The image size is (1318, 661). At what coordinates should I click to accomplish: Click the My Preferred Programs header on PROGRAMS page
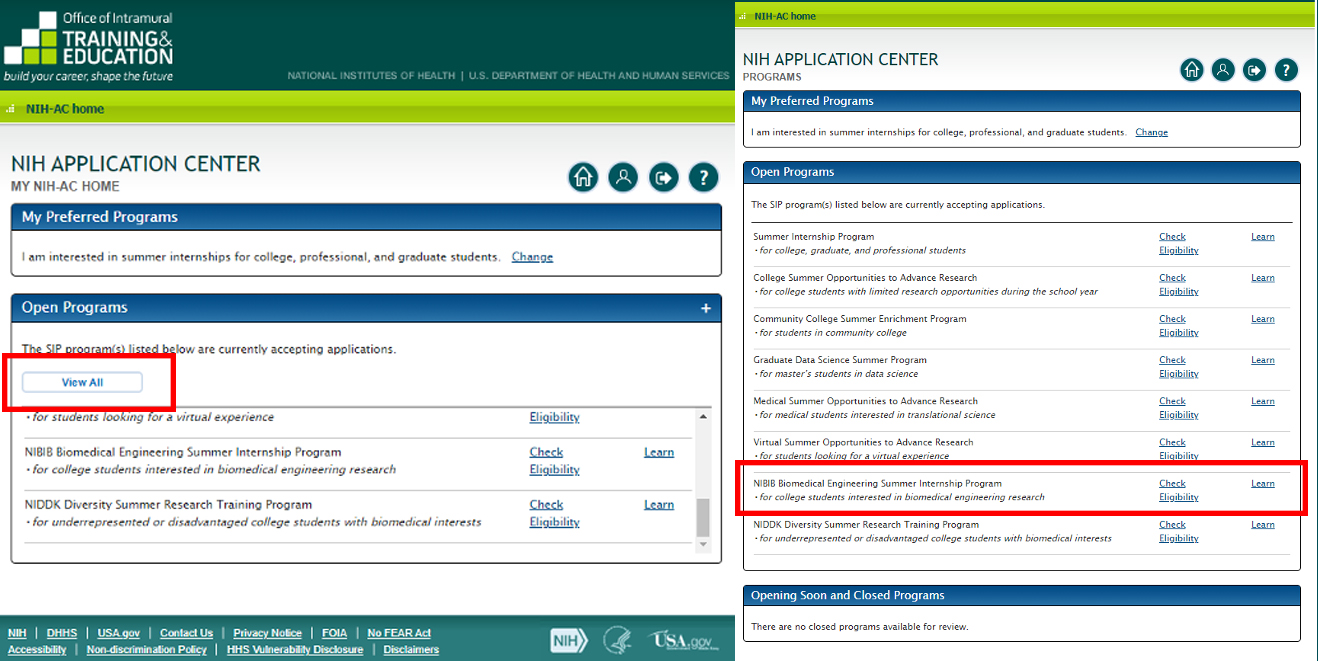[1022, 101]
